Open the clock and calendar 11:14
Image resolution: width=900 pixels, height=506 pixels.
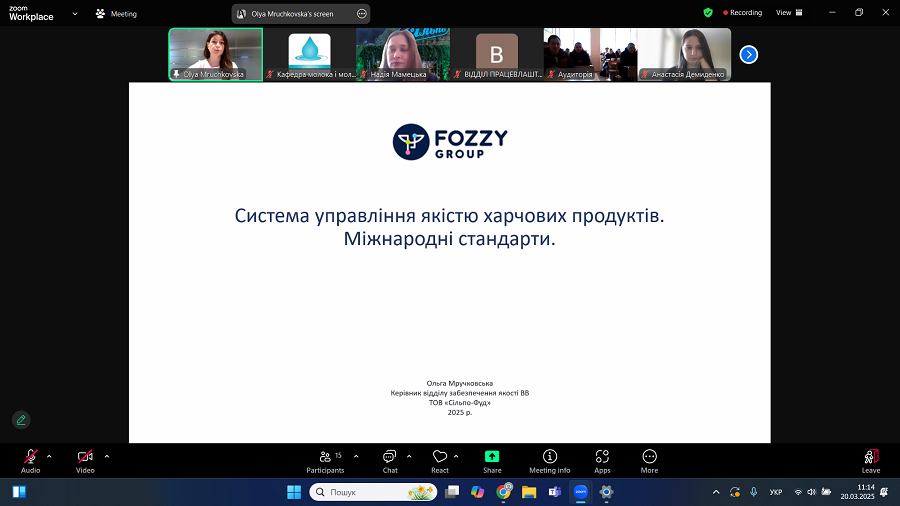(858, 492)
